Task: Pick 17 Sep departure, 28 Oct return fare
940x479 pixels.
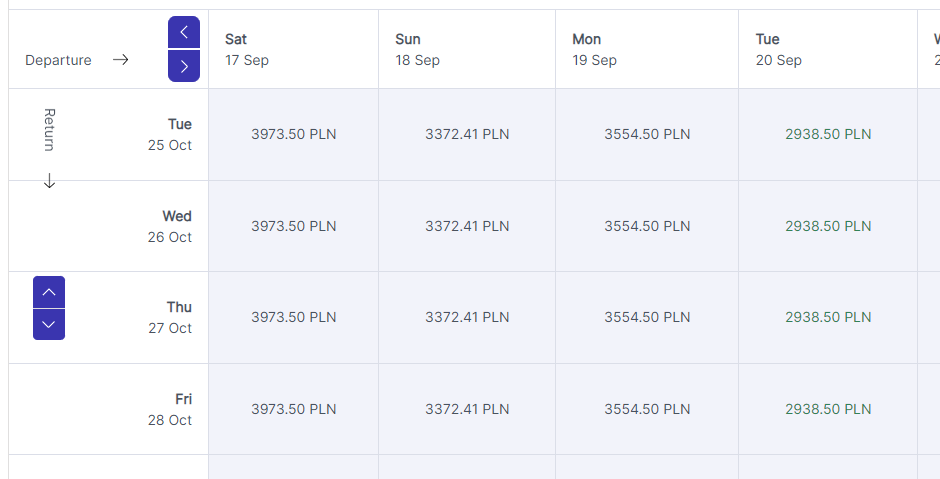Action: [294, 409]
